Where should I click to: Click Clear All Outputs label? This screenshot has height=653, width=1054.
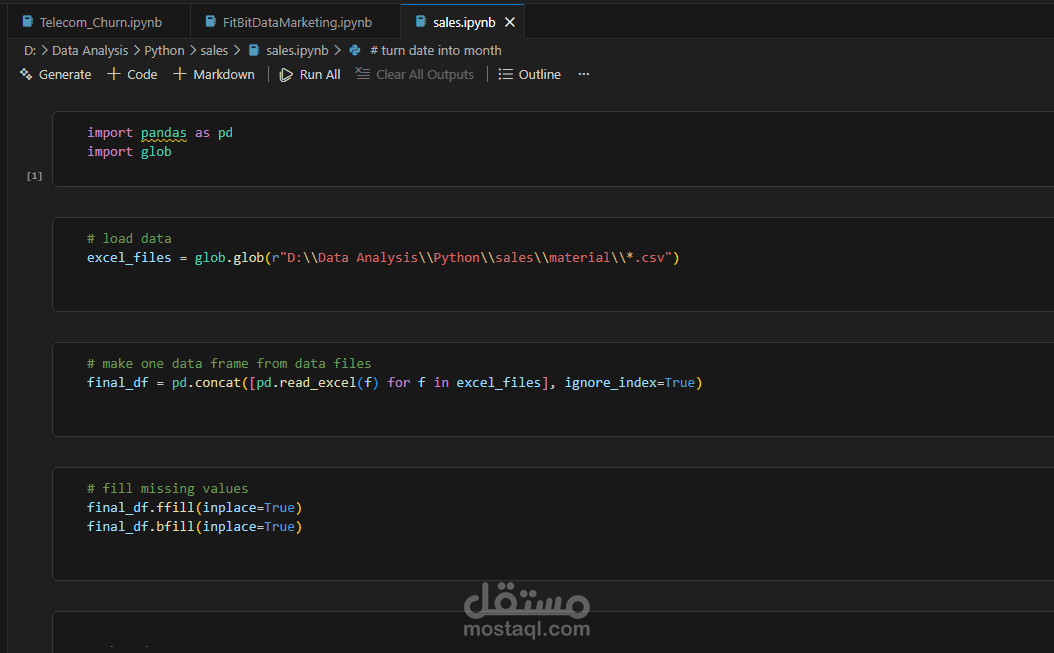(425, 75)
